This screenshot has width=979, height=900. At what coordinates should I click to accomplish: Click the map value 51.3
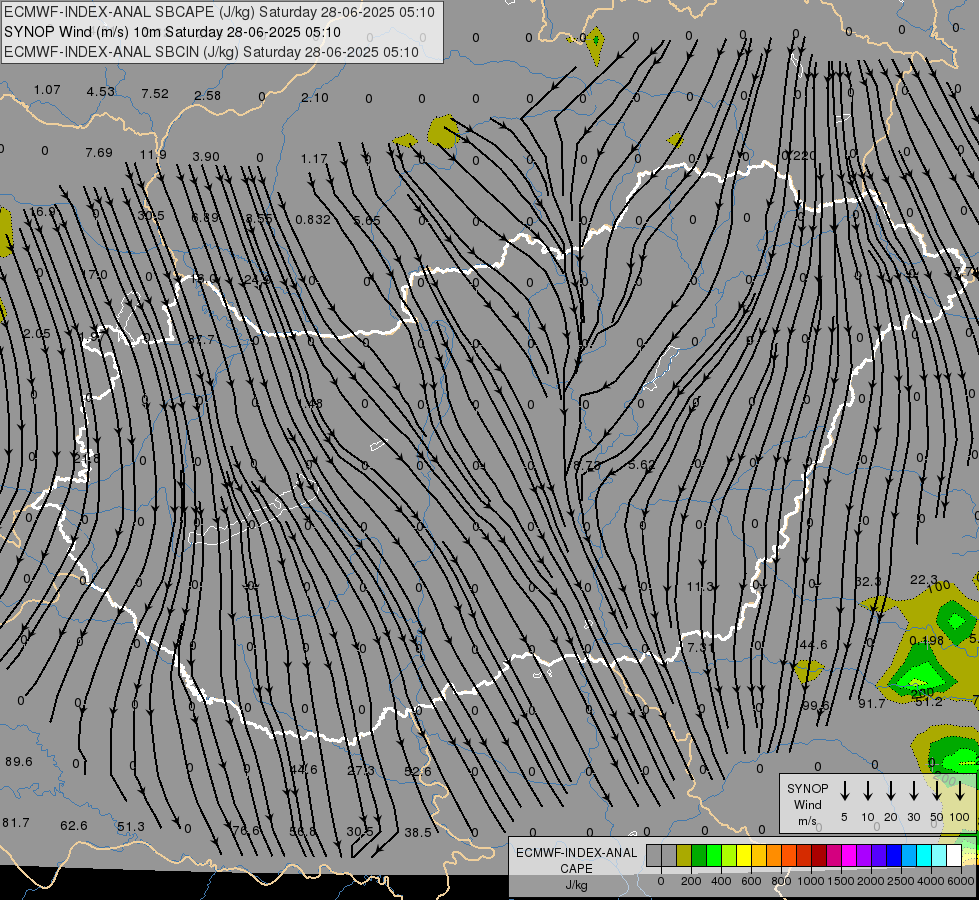click(x=131, y=827)
